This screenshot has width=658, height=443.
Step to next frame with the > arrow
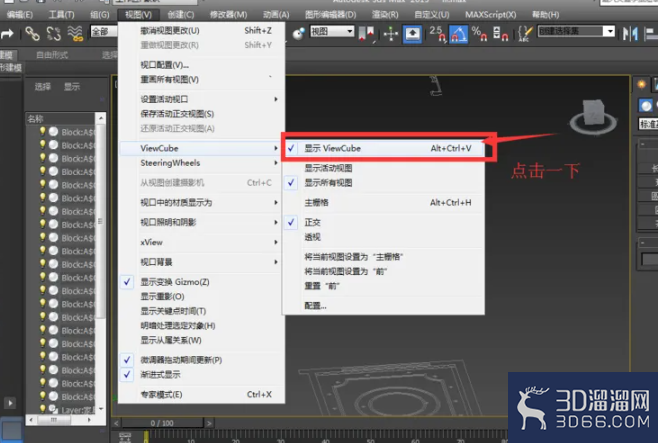click(x=209, y=423)
